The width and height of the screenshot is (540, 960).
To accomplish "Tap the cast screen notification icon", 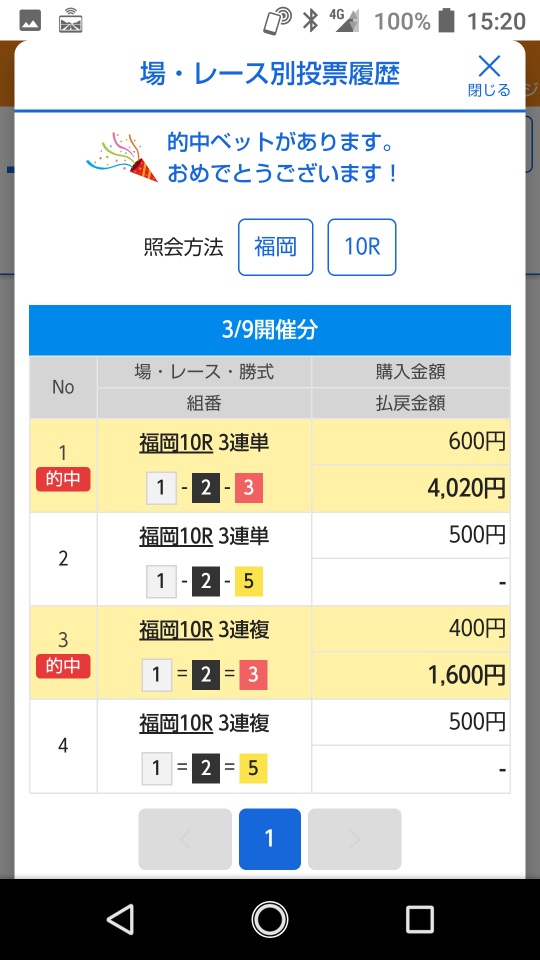I will 70,21.
